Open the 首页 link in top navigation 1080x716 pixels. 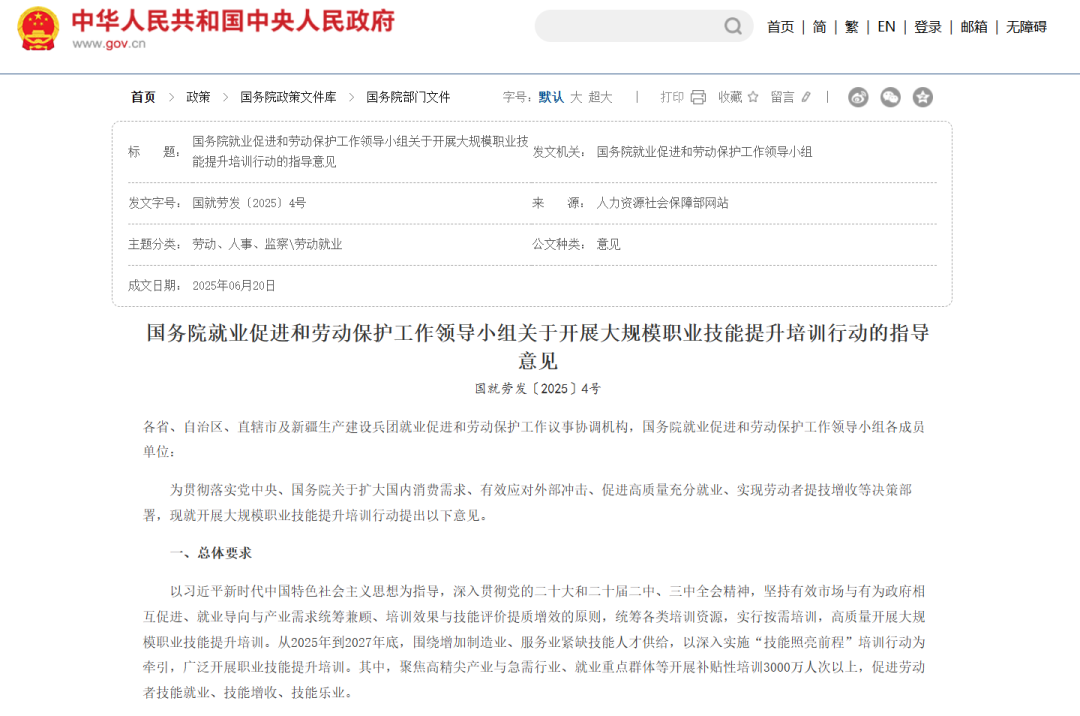780,27
